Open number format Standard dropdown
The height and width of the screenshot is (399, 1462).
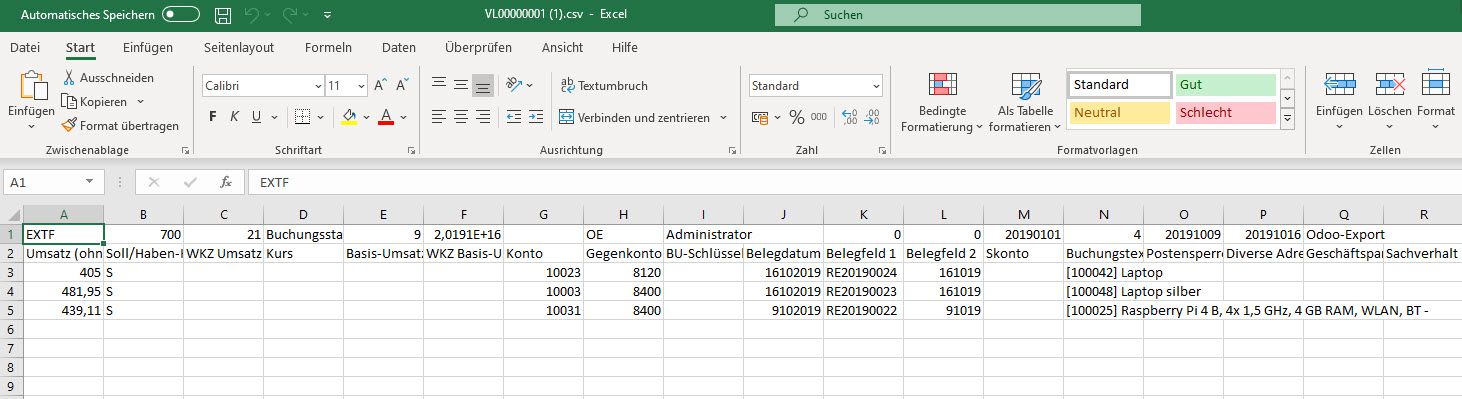(875, 86)
